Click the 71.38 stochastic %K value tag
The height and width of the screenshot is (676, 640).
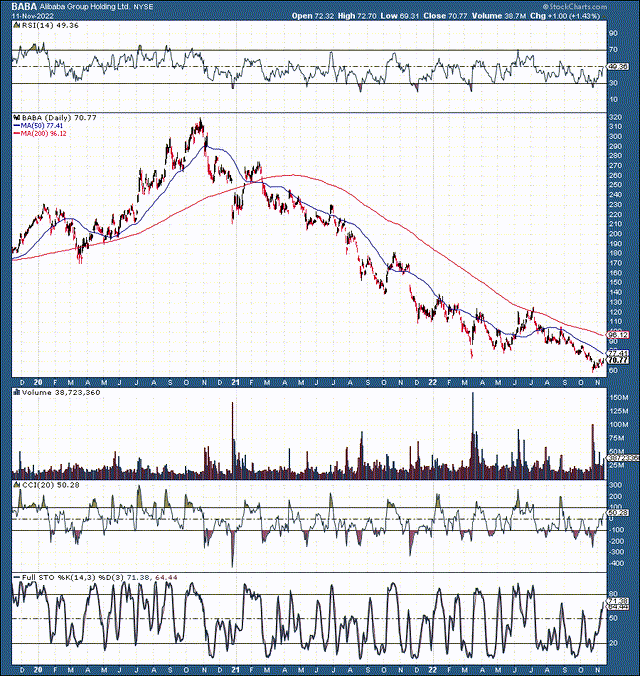click(x=618, y=601)
